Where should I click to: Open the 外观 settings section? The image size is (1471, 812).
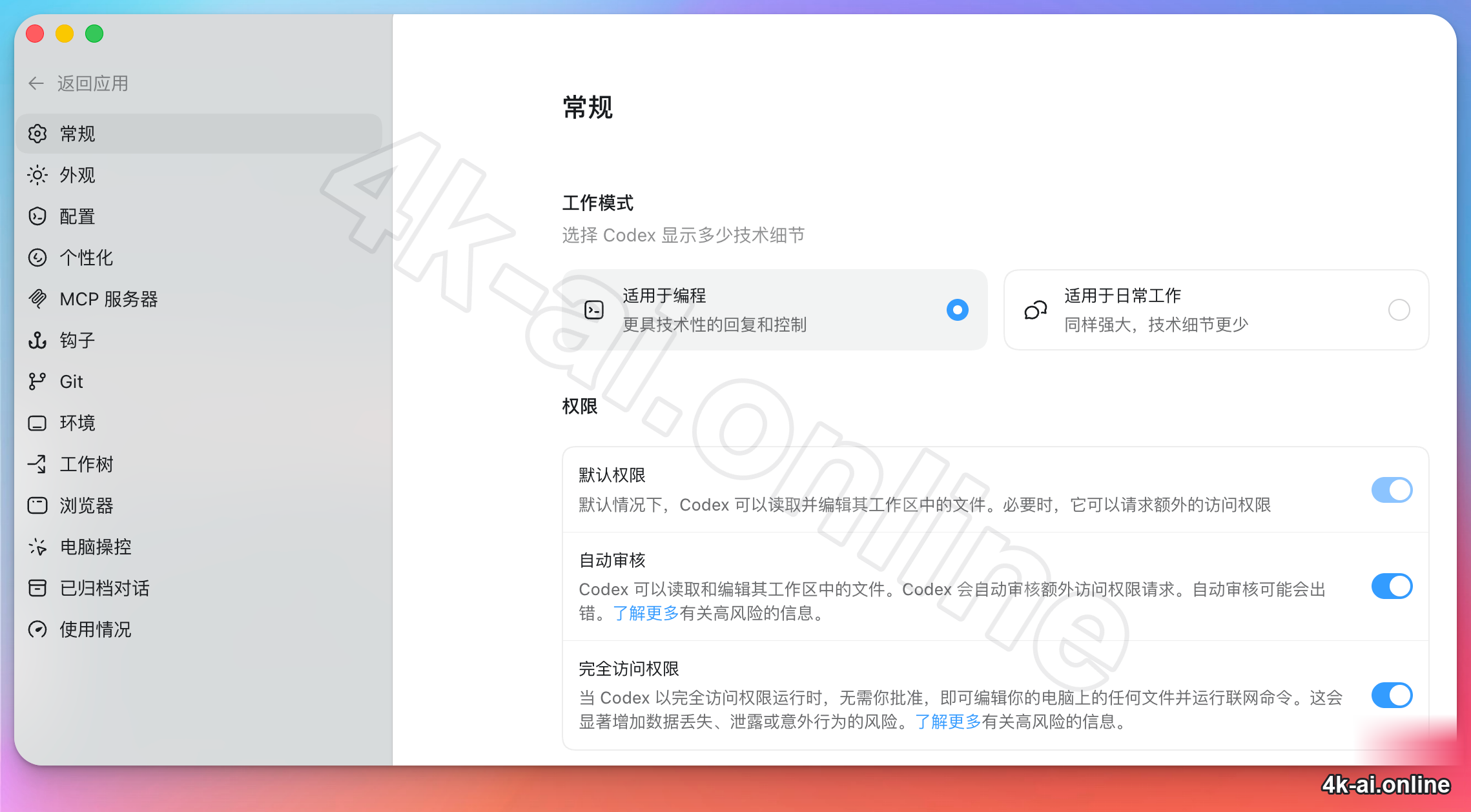(x=200, y=175)
